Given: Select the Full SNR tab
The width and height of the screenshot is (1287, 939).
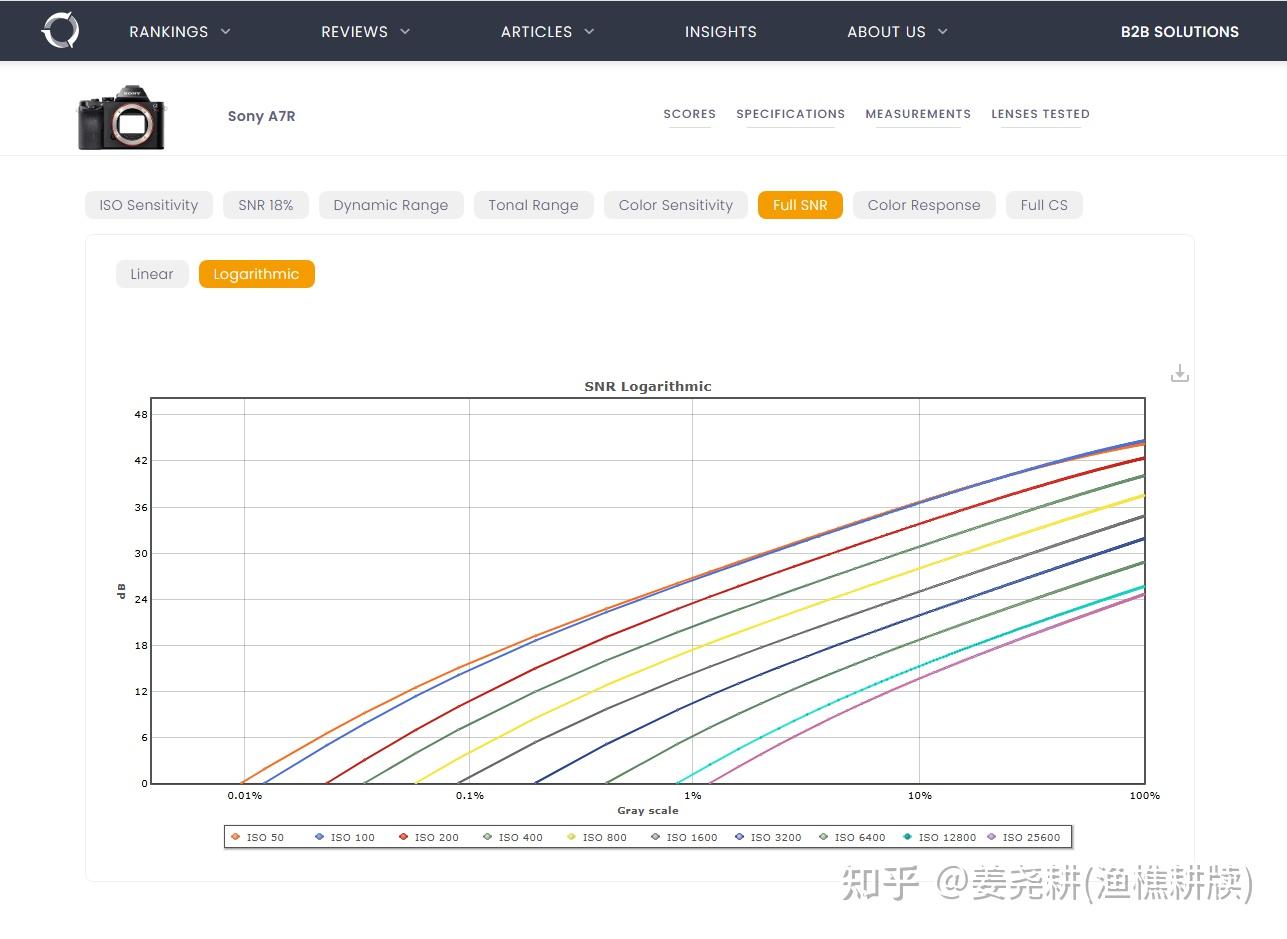Looking at the screenshot, I should [x=800, y=205].
